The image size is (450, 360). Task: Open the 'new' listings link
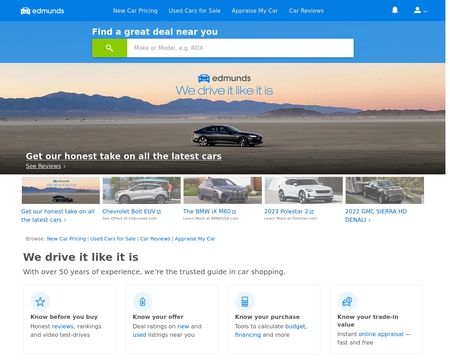[x=183, y=326]
